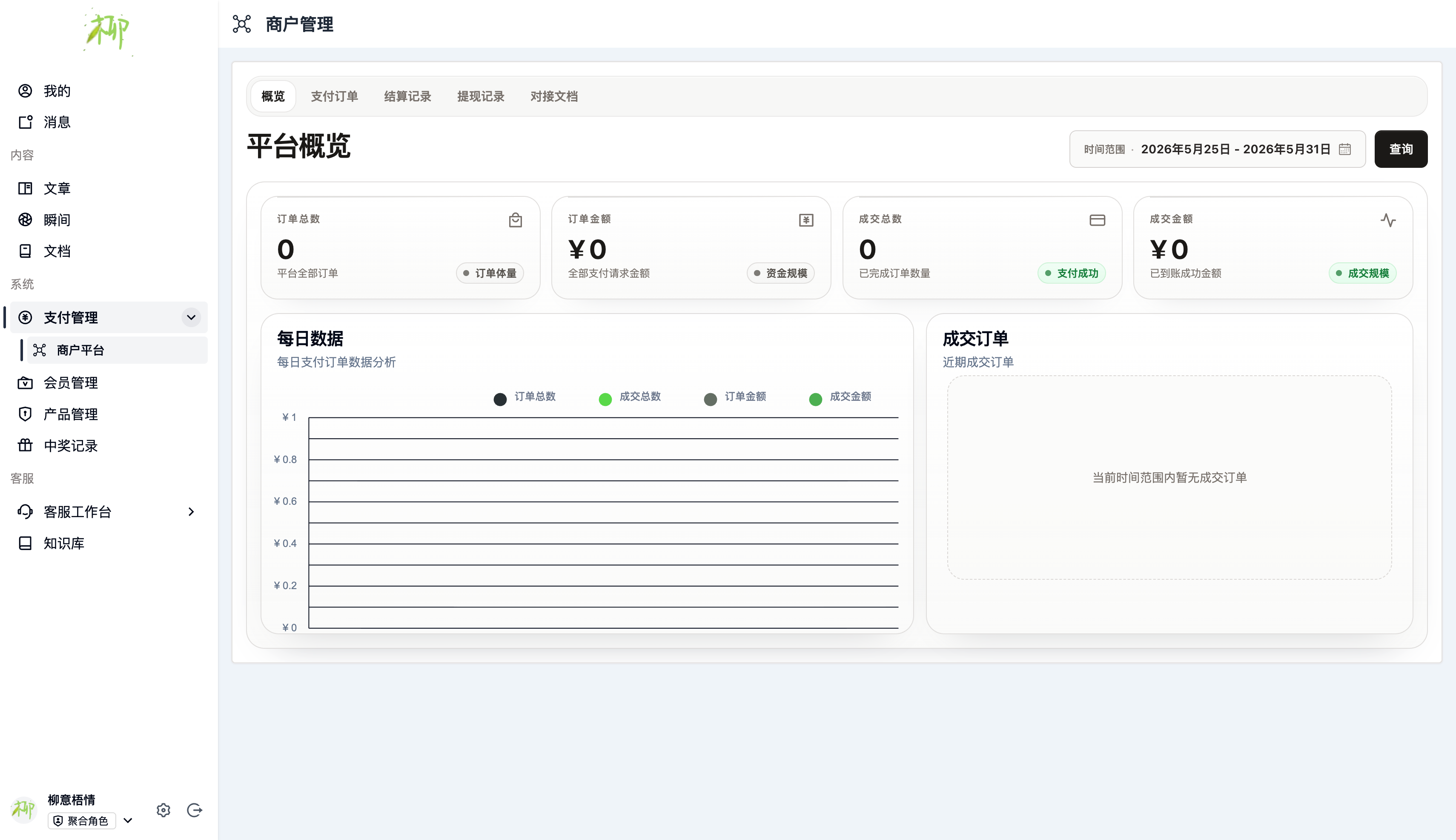
Task: Click the 订单体量 badge
Action: pos(490,273)
